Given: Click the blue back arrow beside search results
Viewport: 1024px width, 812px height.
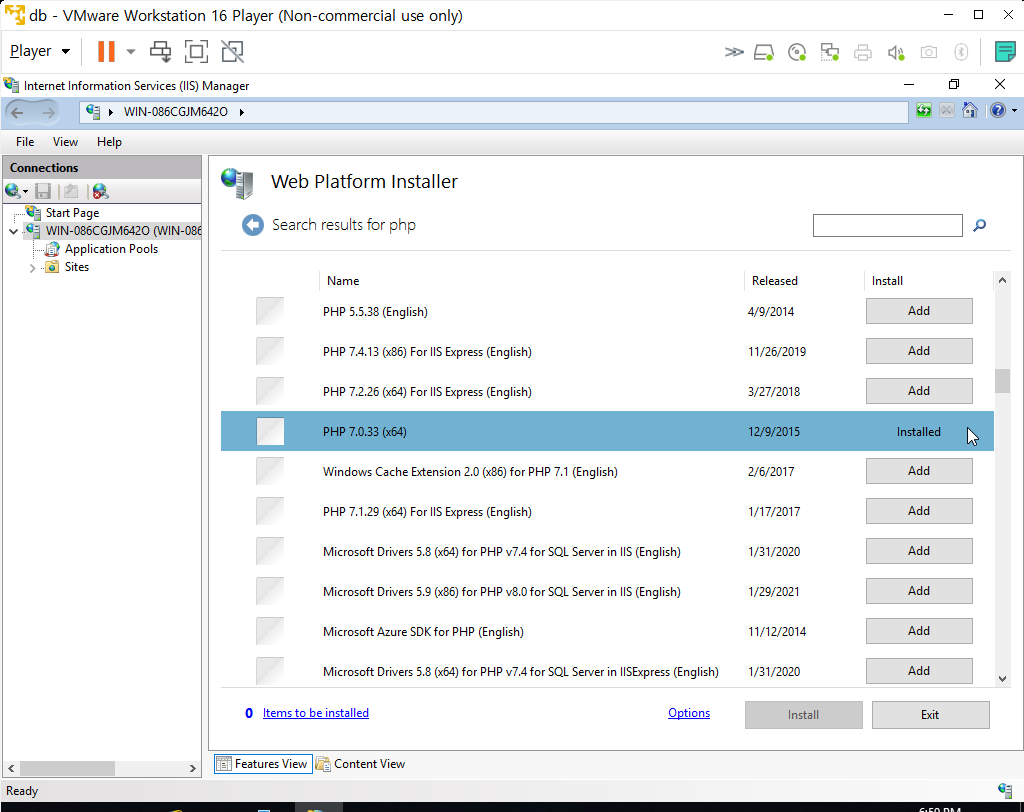Looking at the screenshot, I should tap(253, 225).
